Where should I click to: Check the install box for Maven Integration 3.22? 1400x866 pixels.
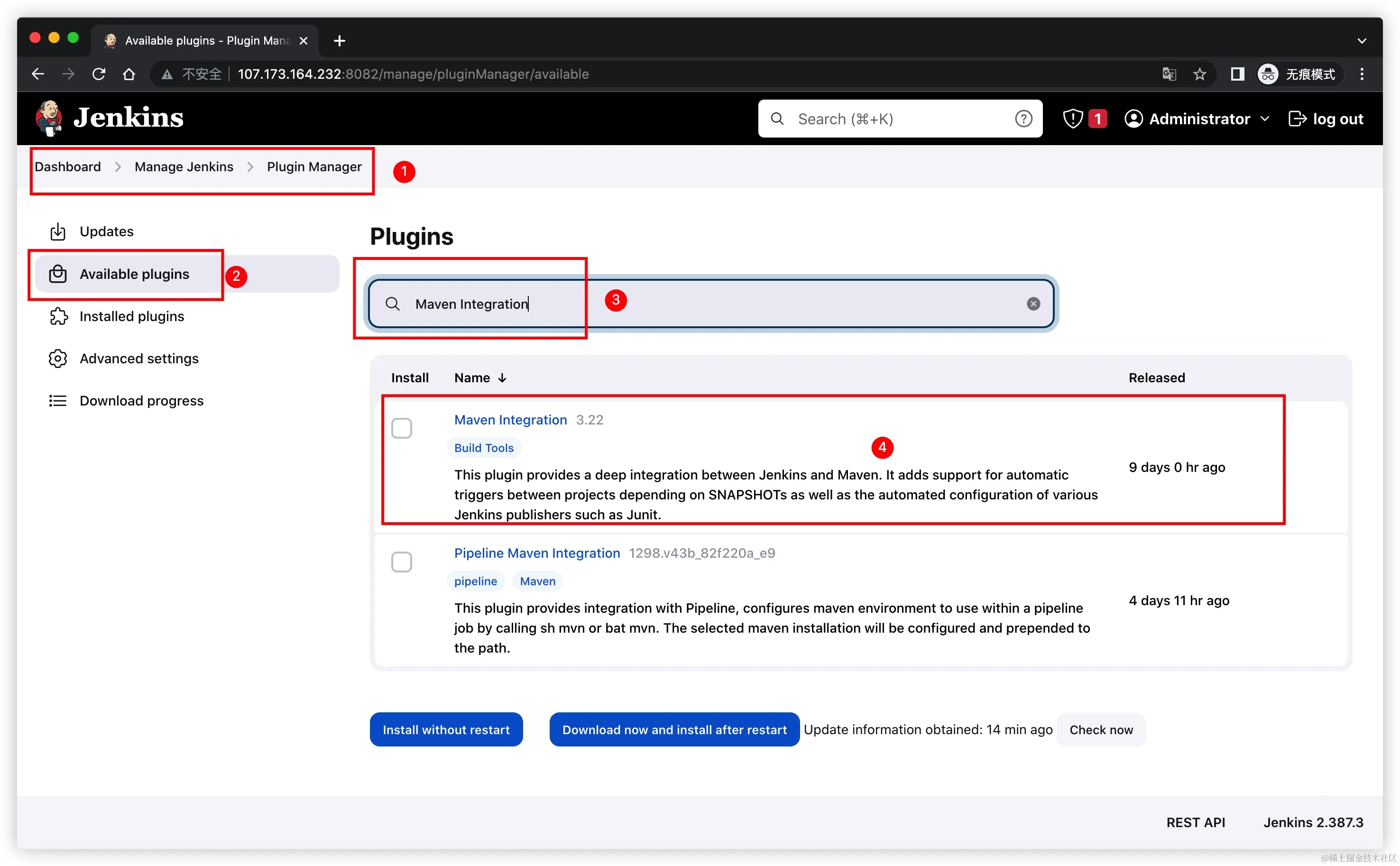click(x=401, y=428)
